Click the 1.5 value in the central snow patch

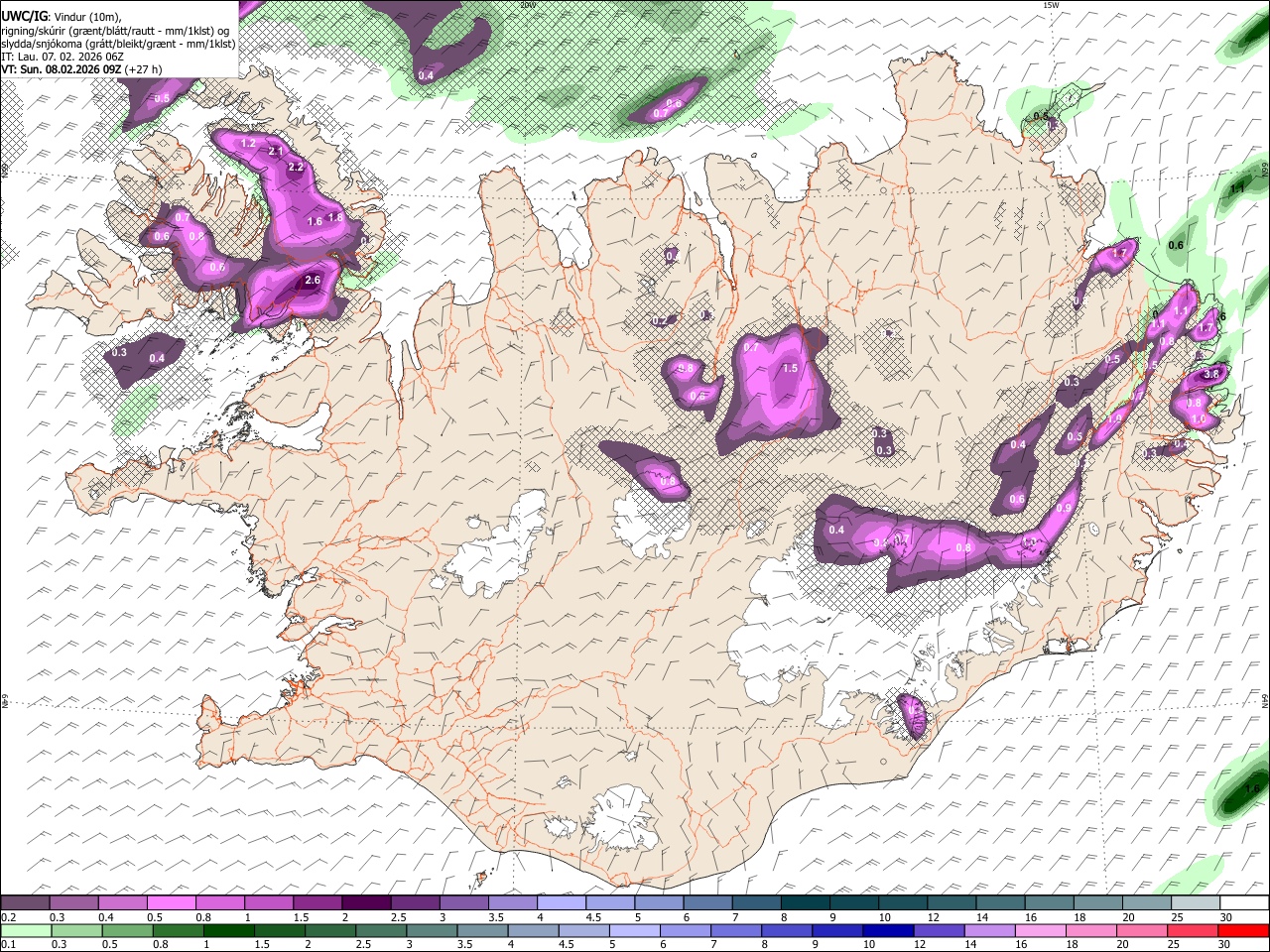click(x=791, y=368)
